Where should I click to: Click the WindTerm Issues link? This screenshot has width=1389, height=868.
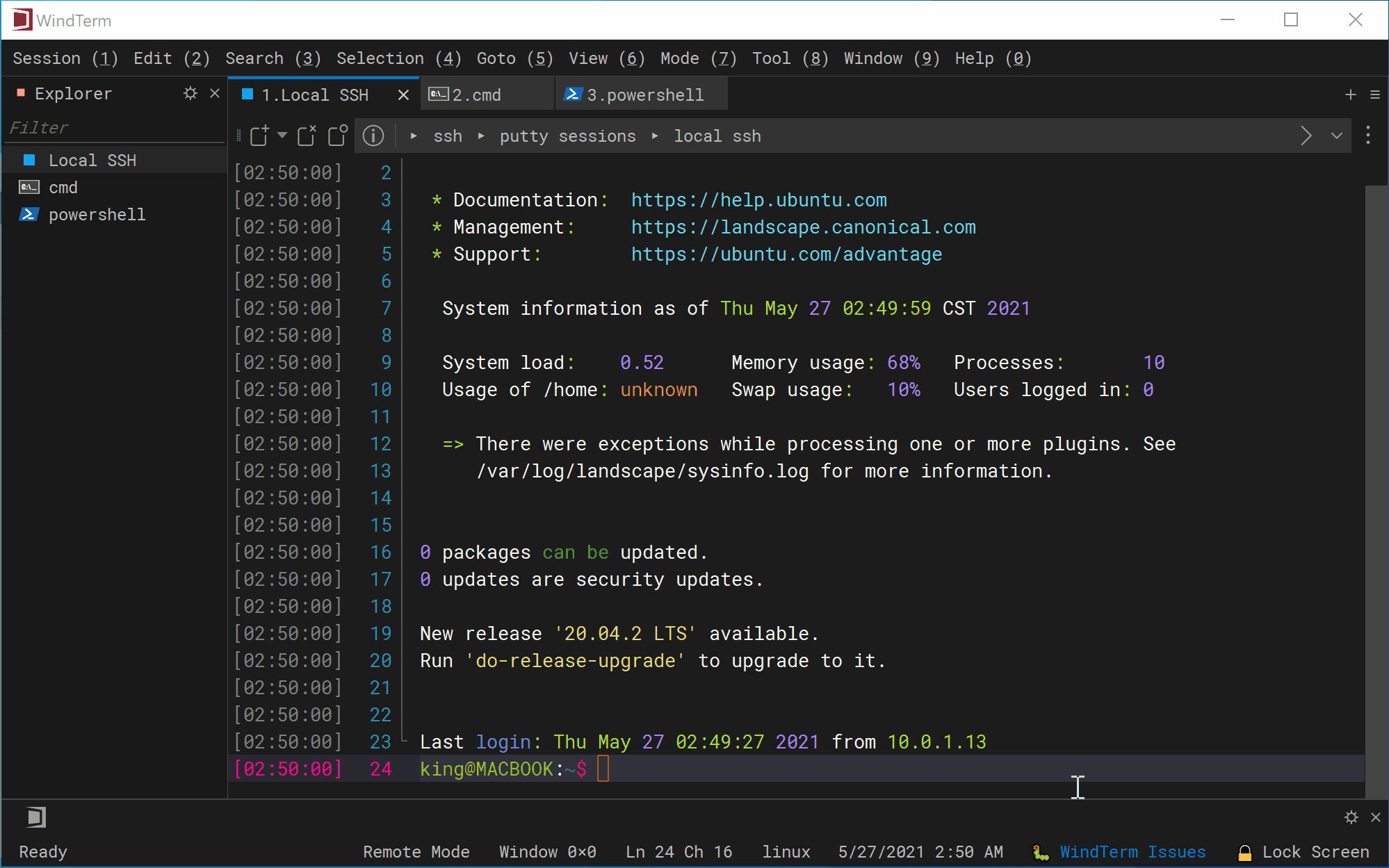coord(1132,852)
